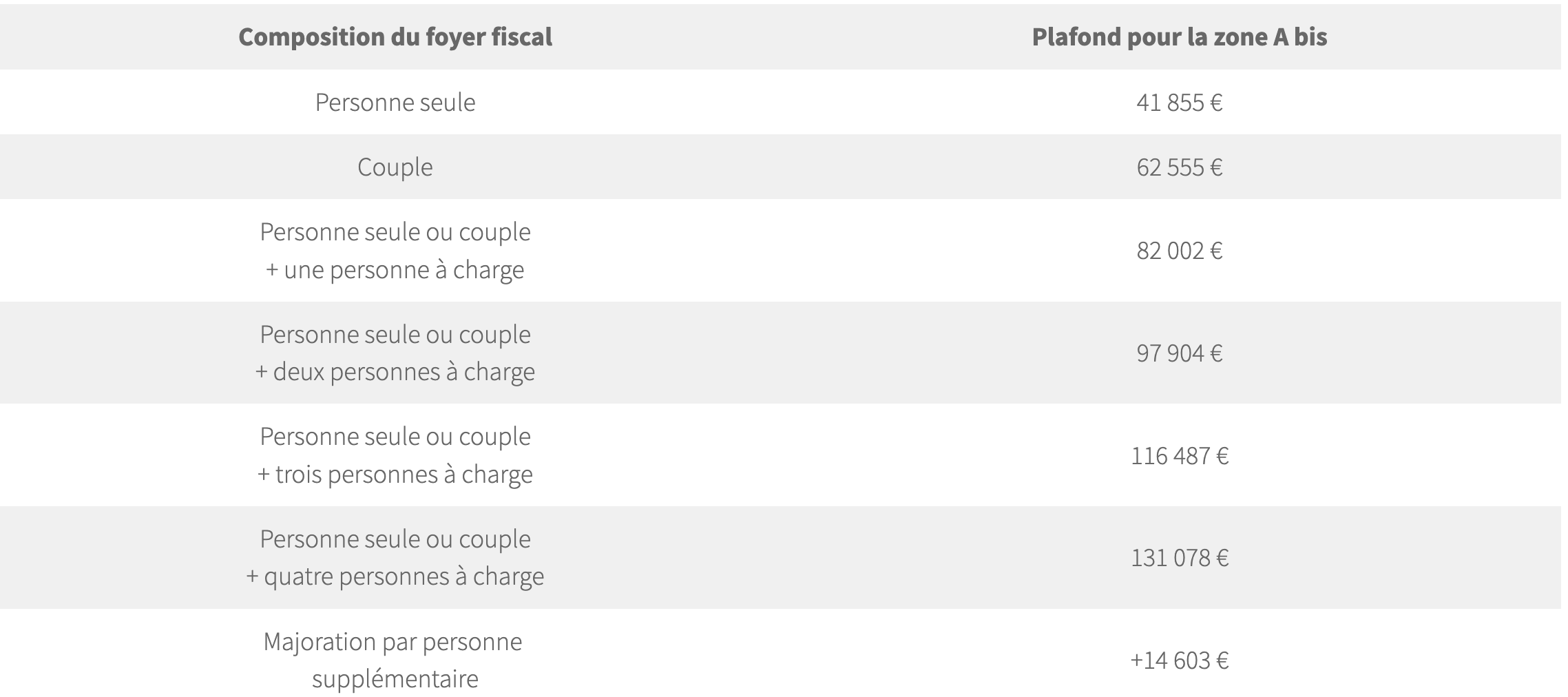The height and width of the screenshot is (697, 1568).
Task: Click the 131 078 € value
Action: point(1179,557)
